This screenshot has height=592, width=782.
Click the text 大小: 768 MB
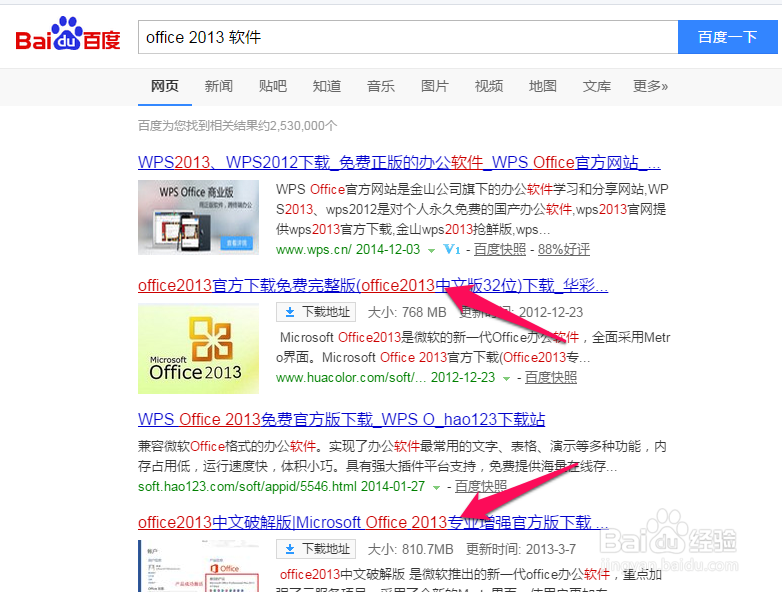(407, 312)
